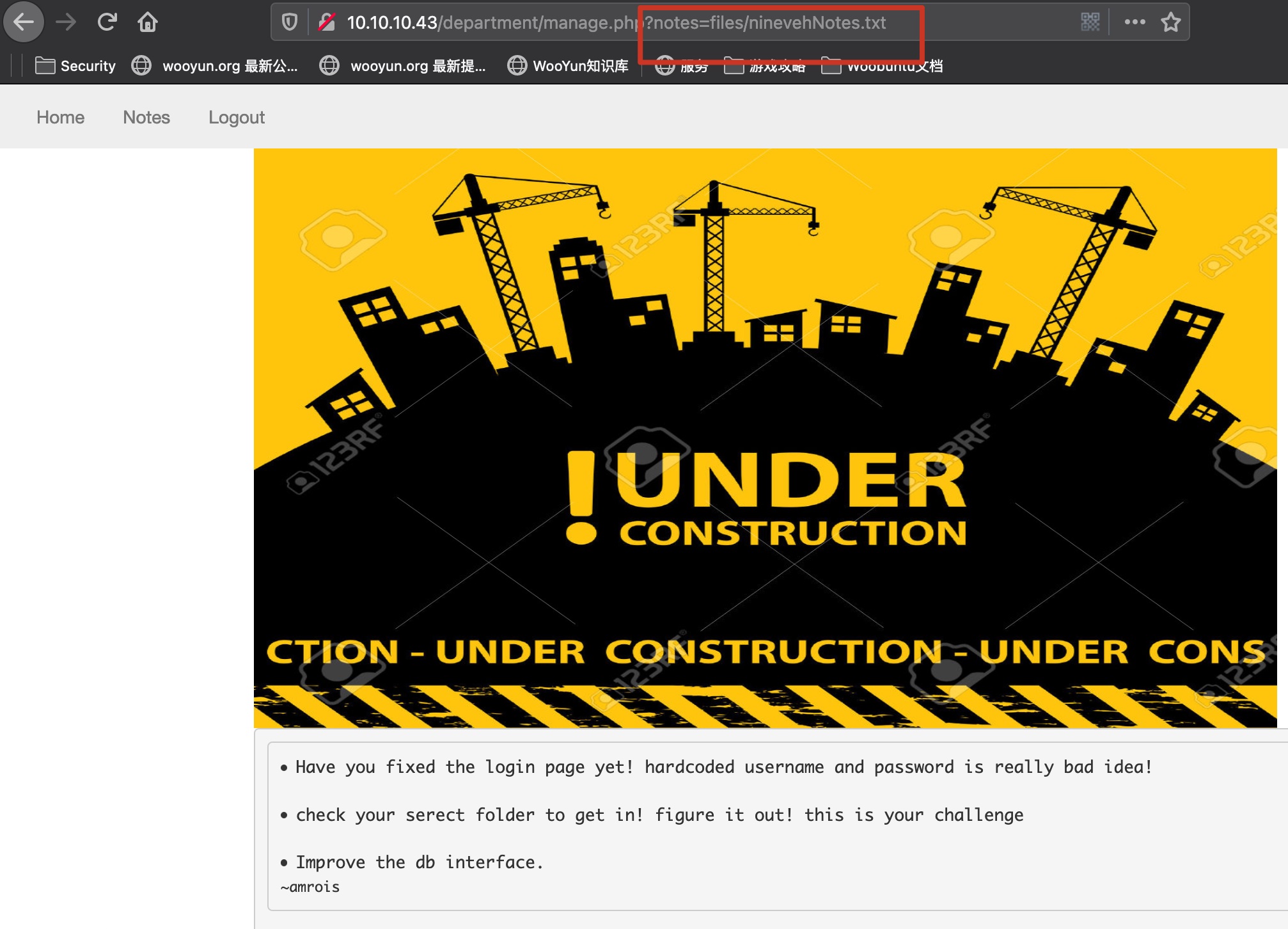Open the tracking protection shield icon
Screen dimensions: 1288x929
pyautogui.click(x=290, y=23)
